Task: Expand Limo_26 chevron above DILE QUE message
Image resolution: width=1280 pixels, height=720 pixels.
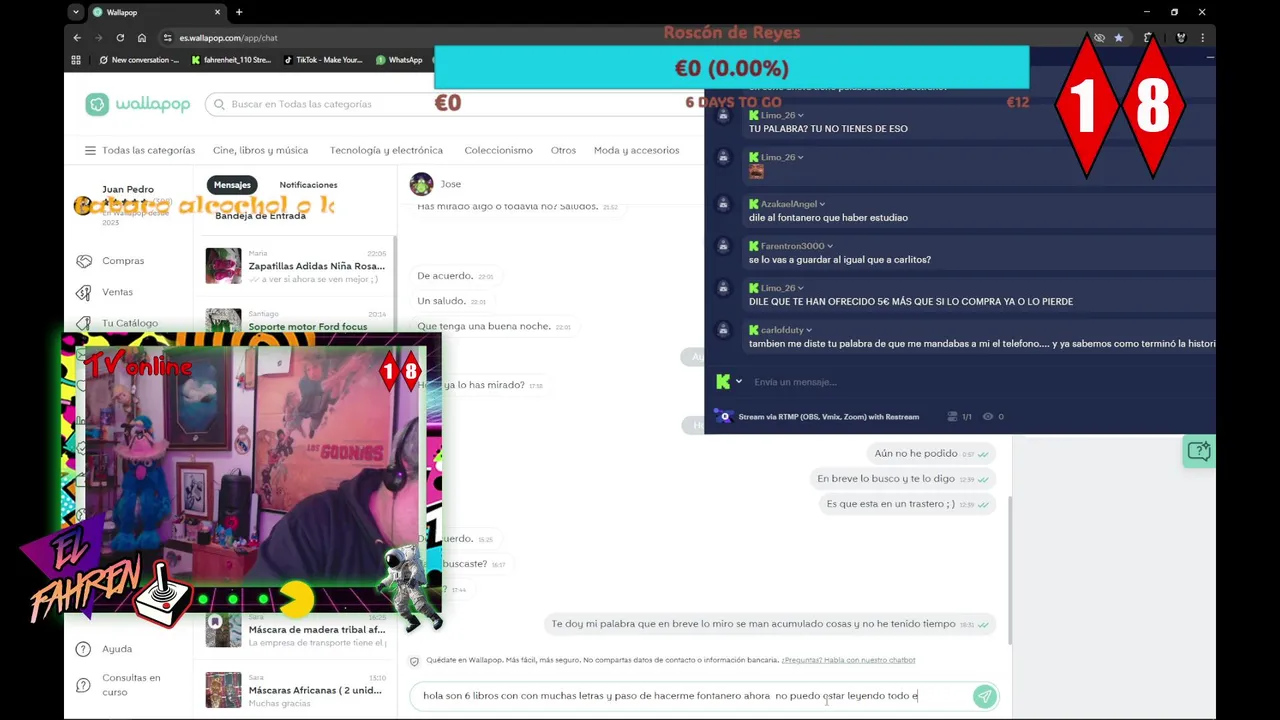Action: click(x=801, y=288)
